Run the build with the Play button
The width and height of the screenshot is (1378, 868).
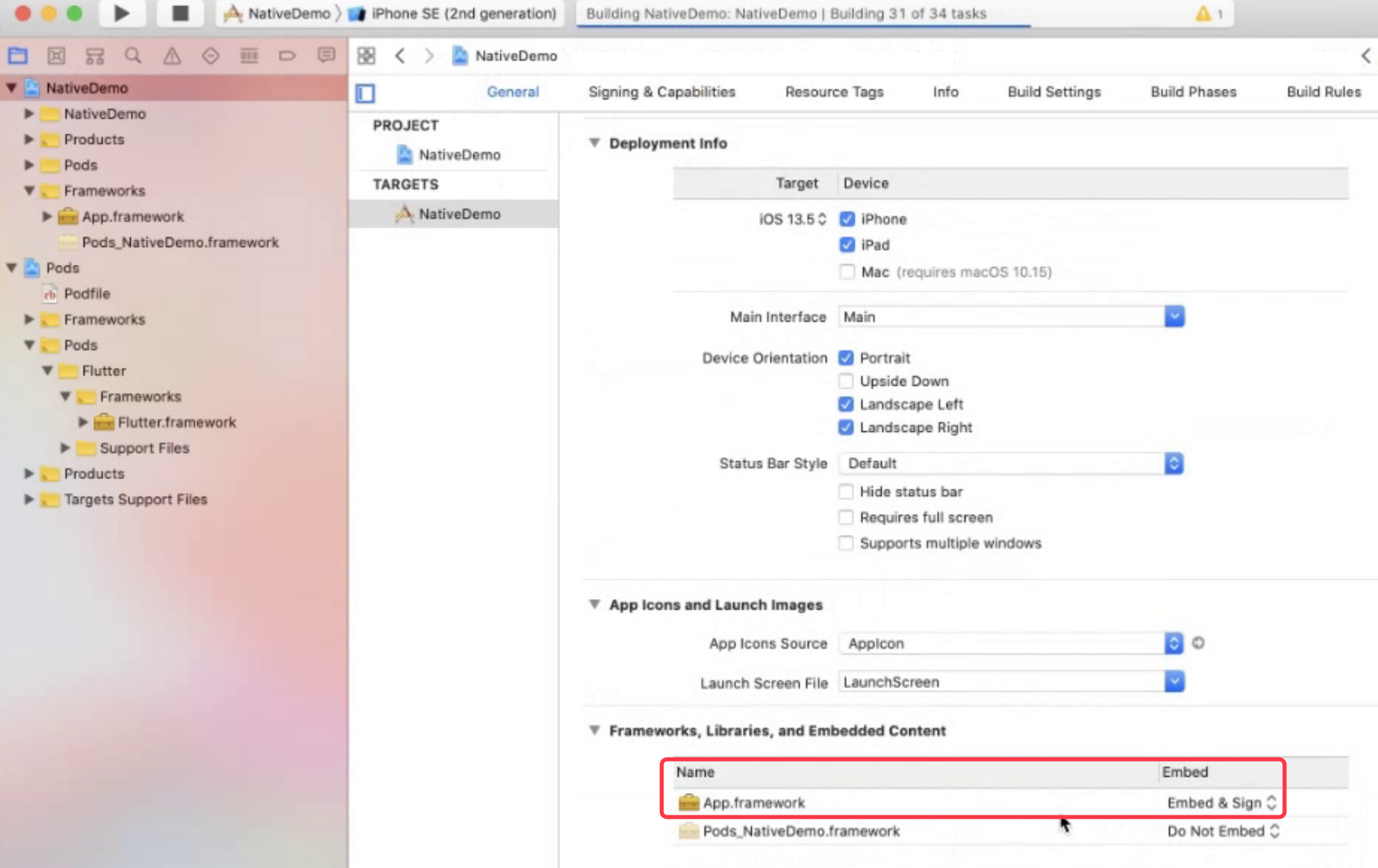121,13
